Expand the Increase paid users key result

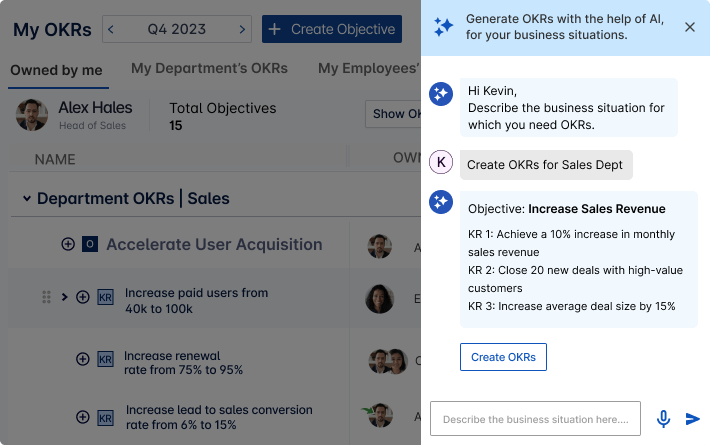pyautogui.click(x=65, y=297)
